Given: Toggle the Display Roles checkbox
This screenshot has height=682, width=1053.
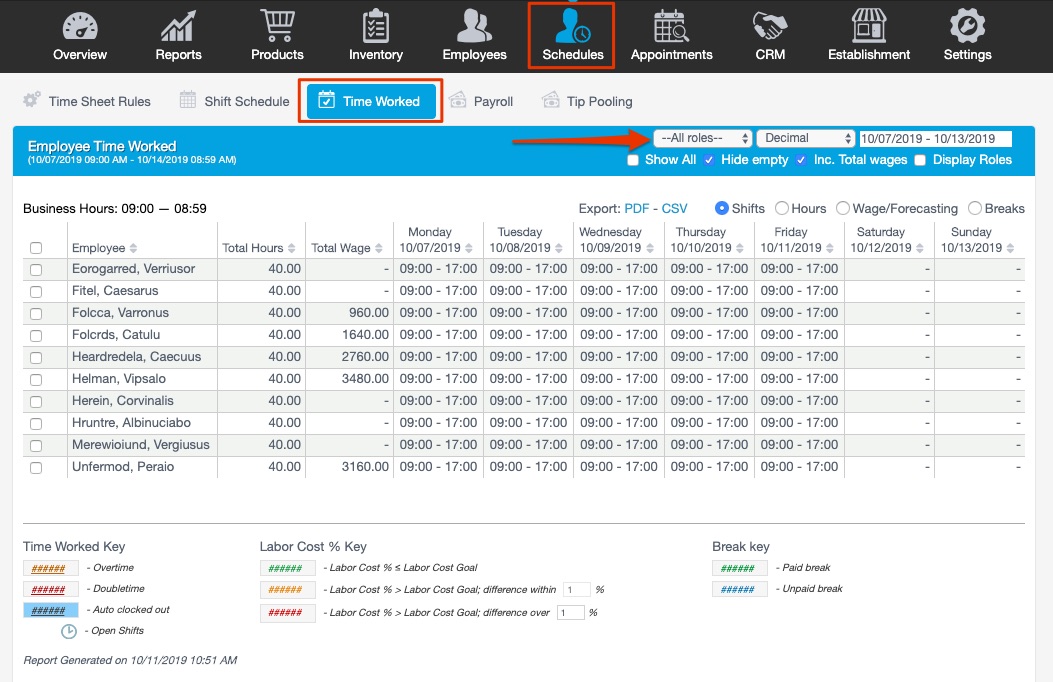Looking at the screenshot, I should tap(920, 160).
